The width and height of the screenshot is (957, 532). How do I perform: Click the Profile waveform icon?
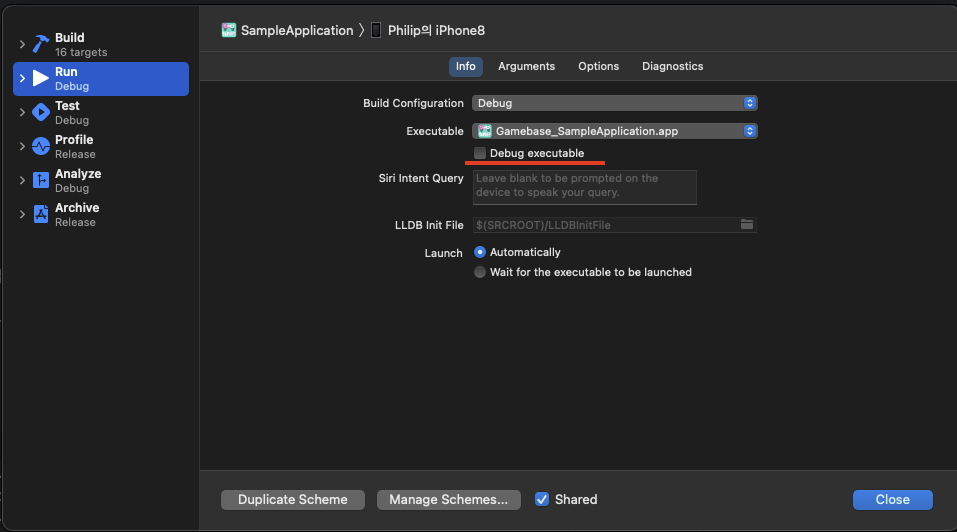[40, 146]
